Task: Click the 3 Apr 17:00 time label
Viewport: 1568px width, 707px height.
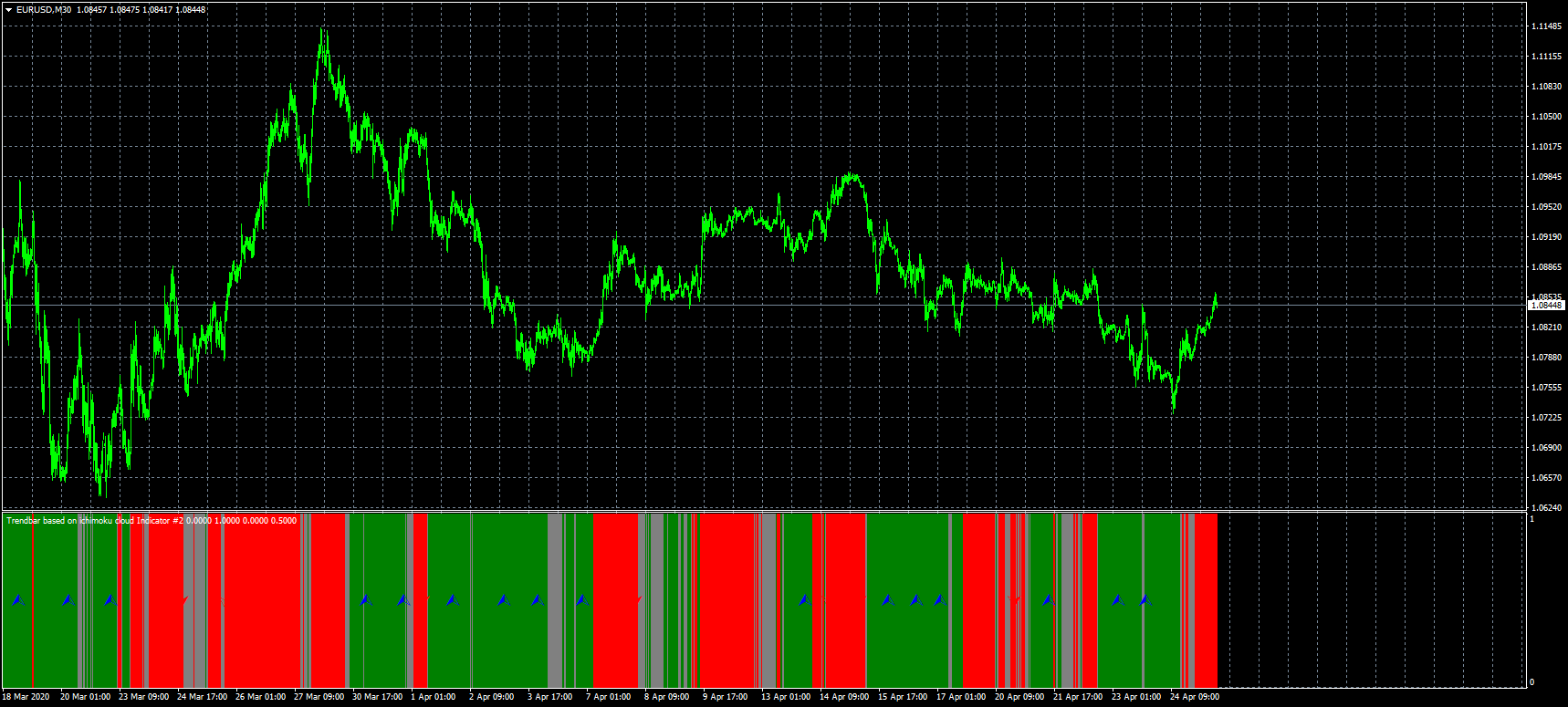Action: coord(550,697)
